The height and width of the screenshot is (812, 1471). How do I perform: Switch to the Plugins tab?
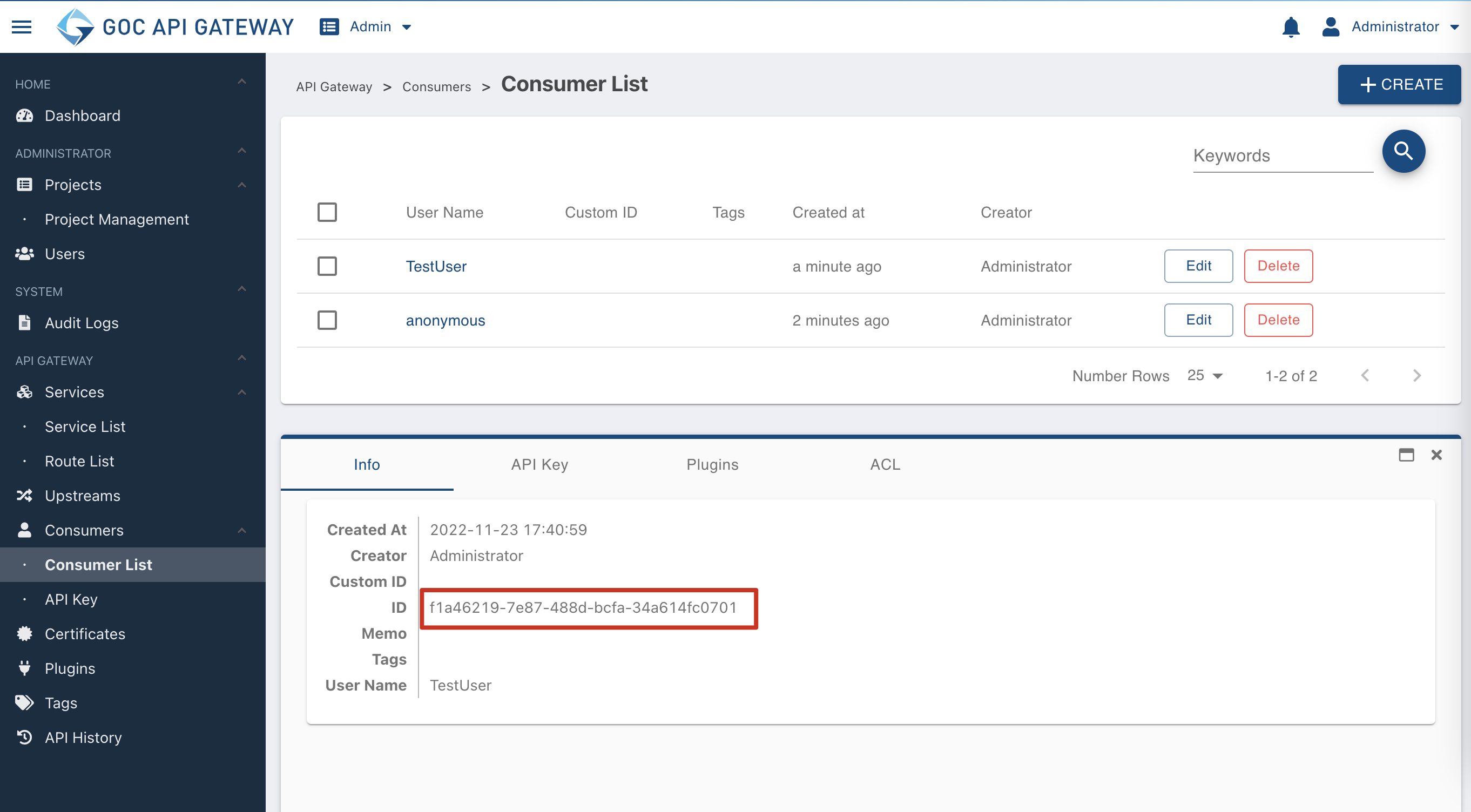click(x=712, y=464)
